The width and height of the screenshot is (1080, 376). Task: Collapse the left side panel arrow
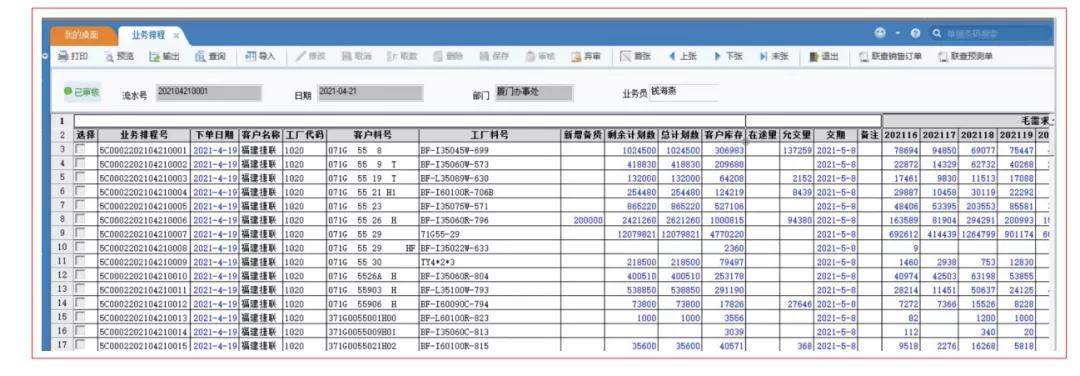click(45, 56)
